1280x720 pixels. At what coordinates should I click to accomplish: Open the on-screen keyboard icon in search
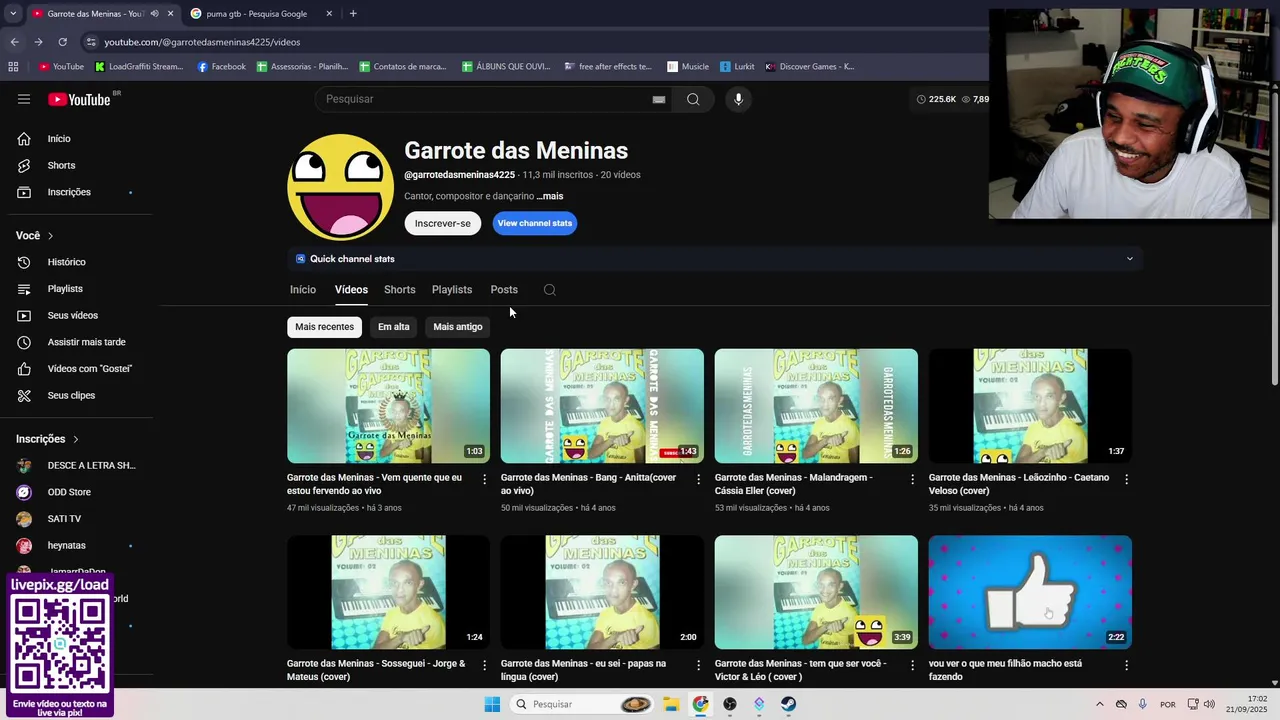click(659, 99)
